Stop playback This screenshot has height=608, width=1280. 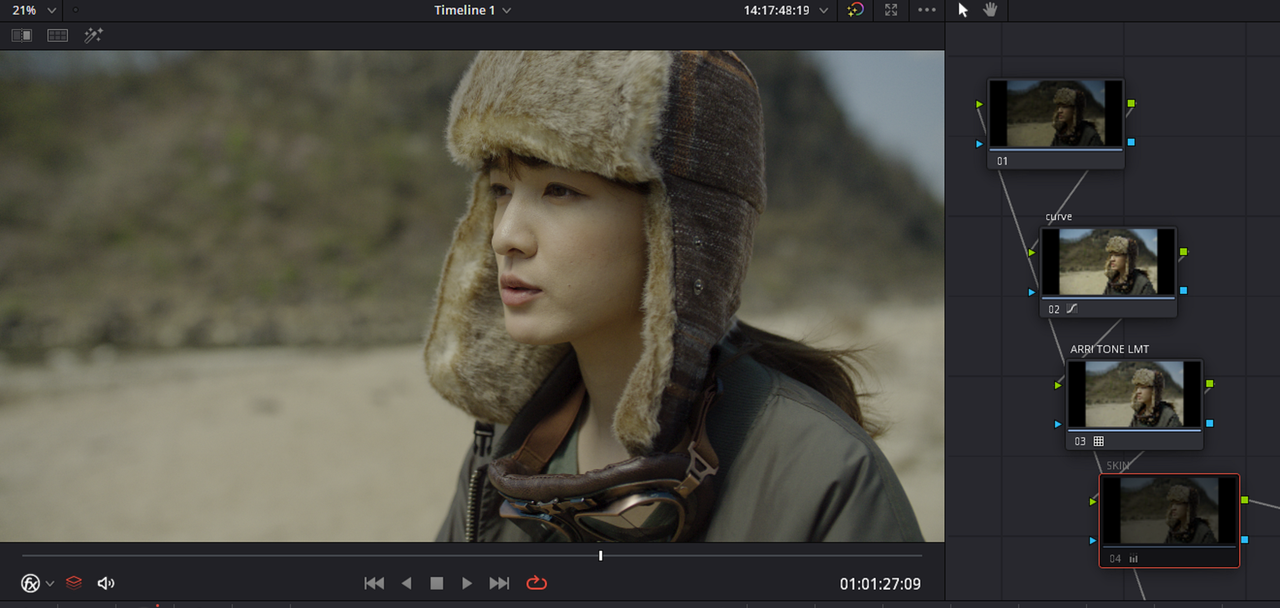[437, 583]
